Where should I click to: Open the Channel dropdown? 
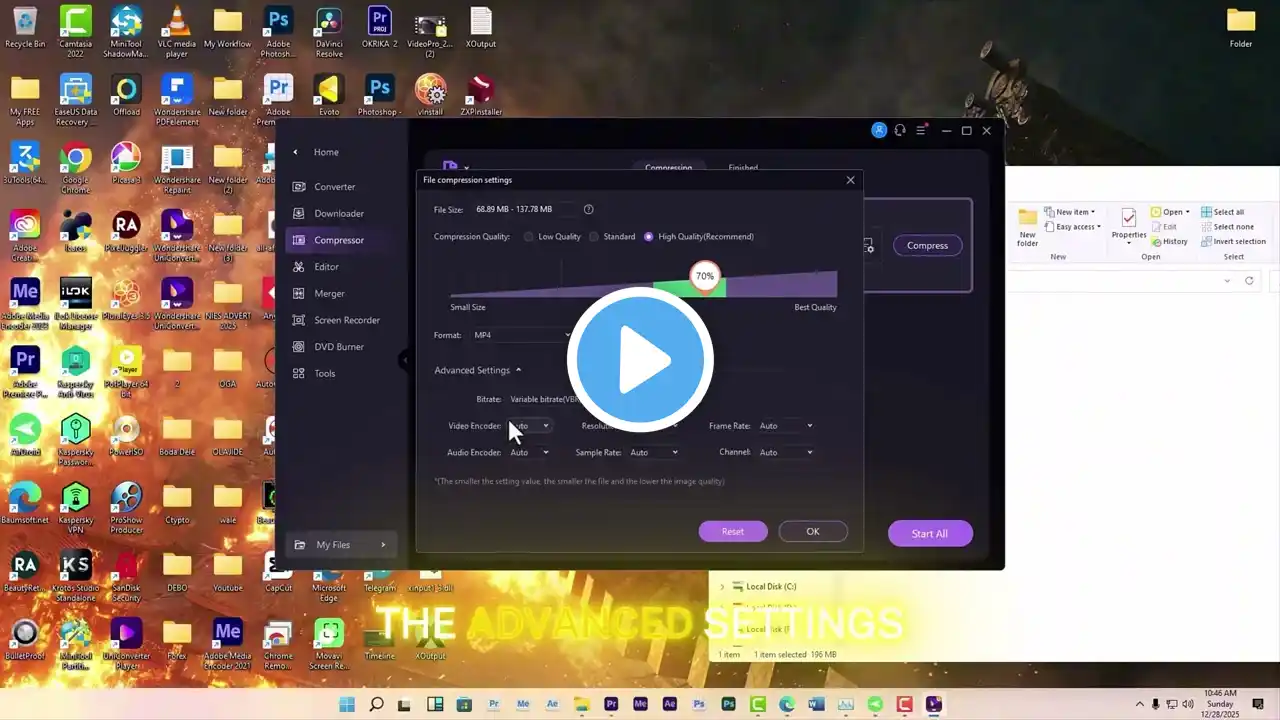(x=786, y=453)
